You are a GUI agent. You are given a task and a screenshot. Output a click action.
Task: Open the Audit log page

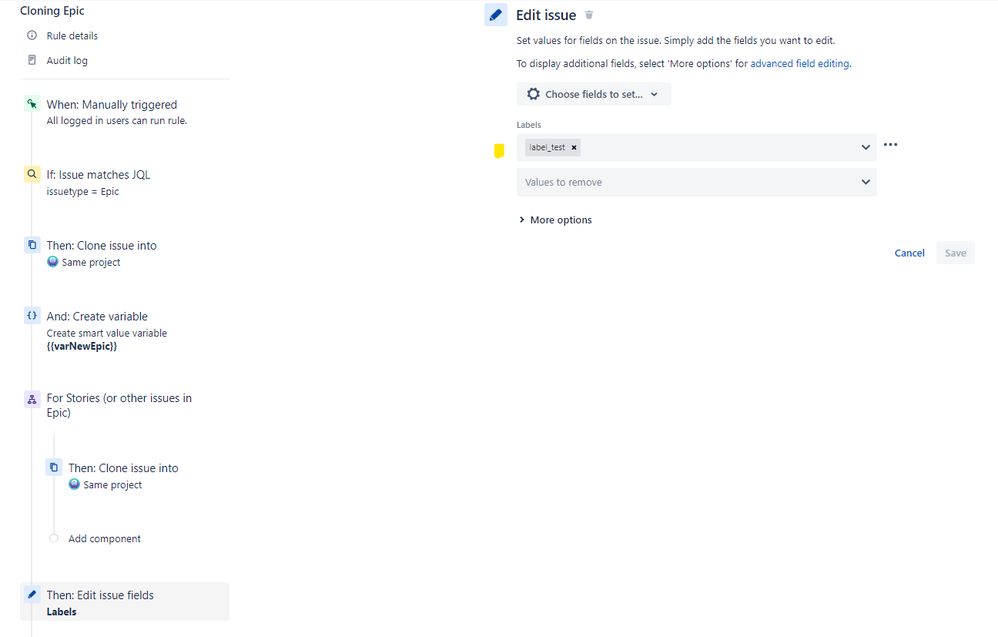tap(67, 60)
